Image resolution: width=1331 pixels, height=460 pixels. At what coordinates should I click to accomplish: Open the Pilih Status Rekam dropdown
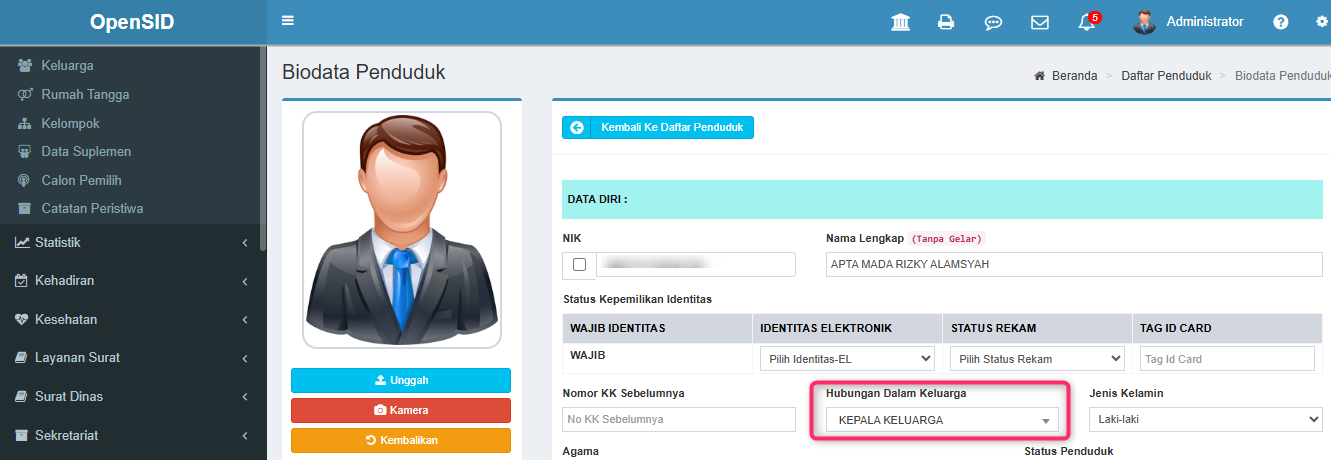1036,359
